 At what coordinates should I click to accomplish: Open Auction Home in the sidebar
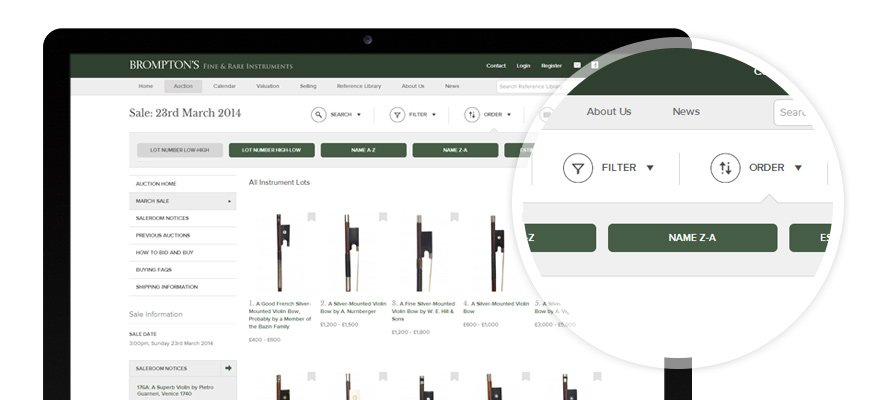[183, 184]
